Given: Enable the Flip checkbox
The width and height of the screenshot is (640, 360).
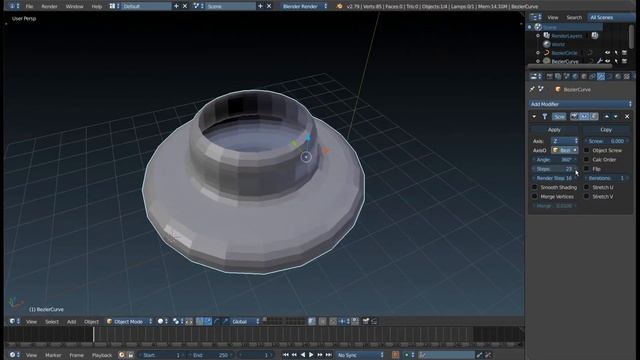Looking at the screenshot, I should [587, 169].
